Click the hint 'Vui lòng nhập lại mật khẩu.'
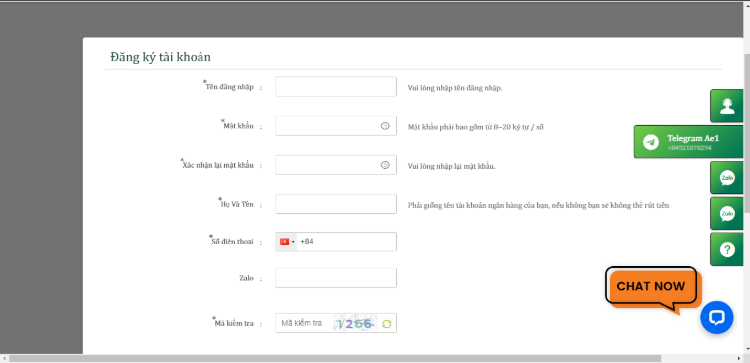The height and width of the screenshot is (363, 750). [x=452, y=166]
